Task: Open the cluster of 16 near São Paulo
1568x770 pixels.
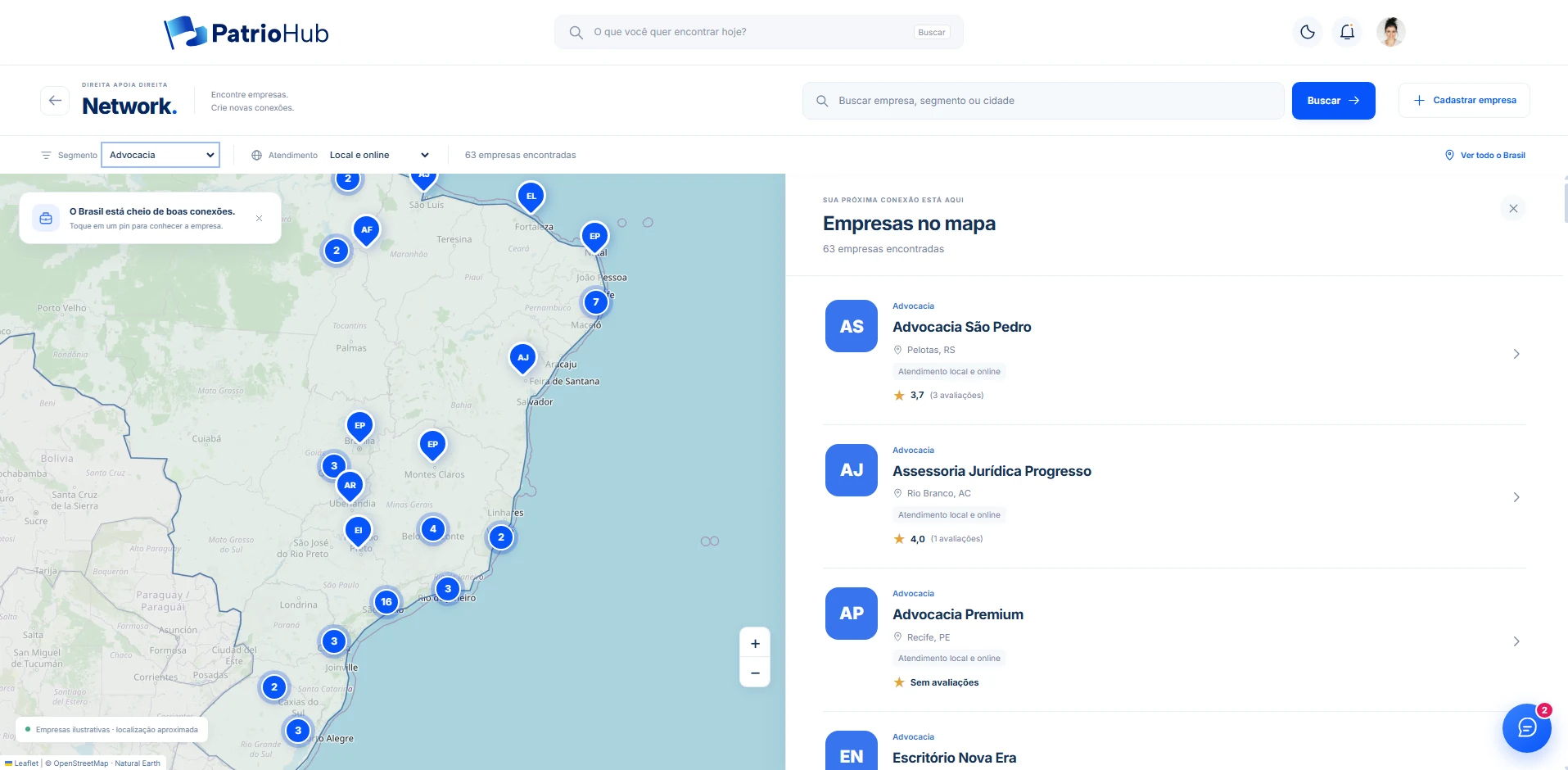Action: point(386,602)
